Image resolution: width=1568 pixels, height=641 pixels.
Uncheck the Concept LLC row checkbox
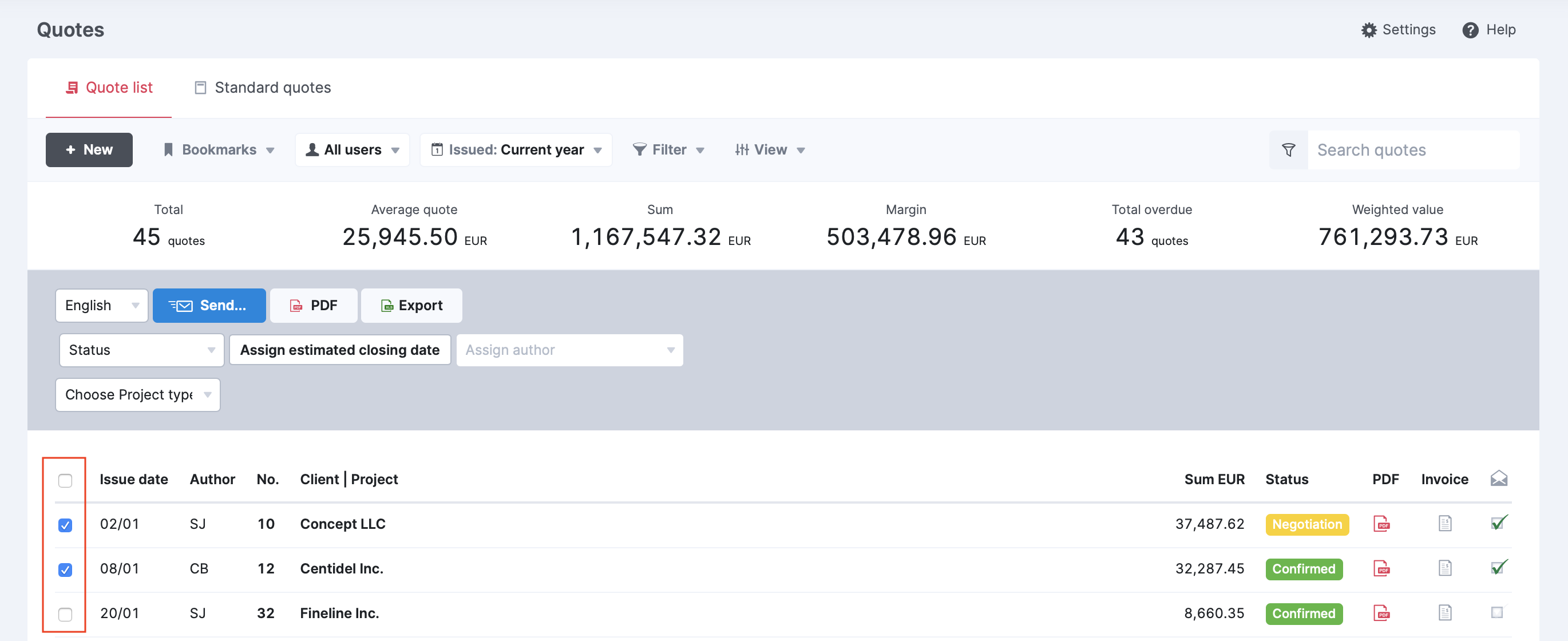pos(65,525)
